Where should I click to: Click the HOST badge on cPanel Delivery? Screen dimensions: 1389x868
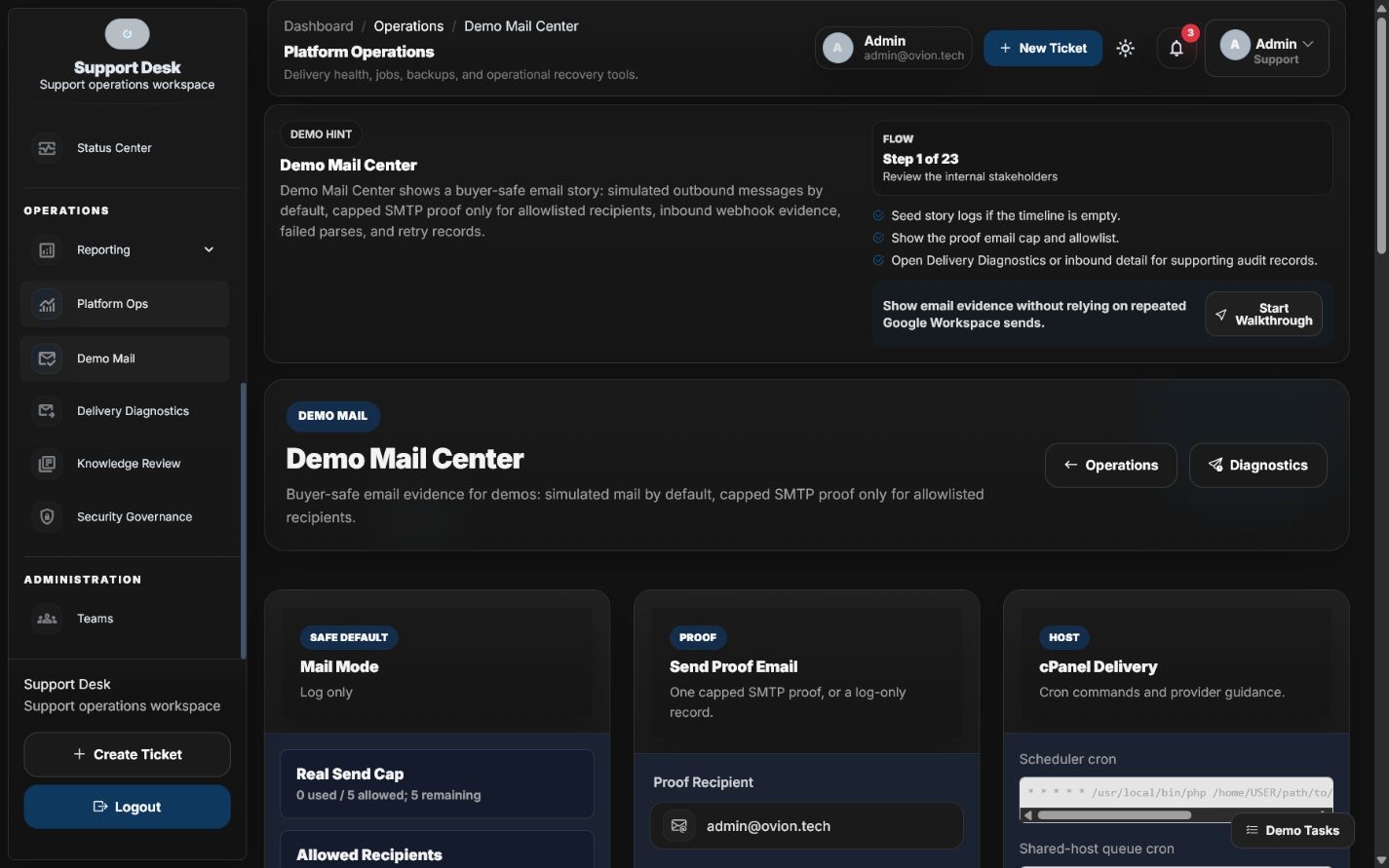(x=1064, y=637)
